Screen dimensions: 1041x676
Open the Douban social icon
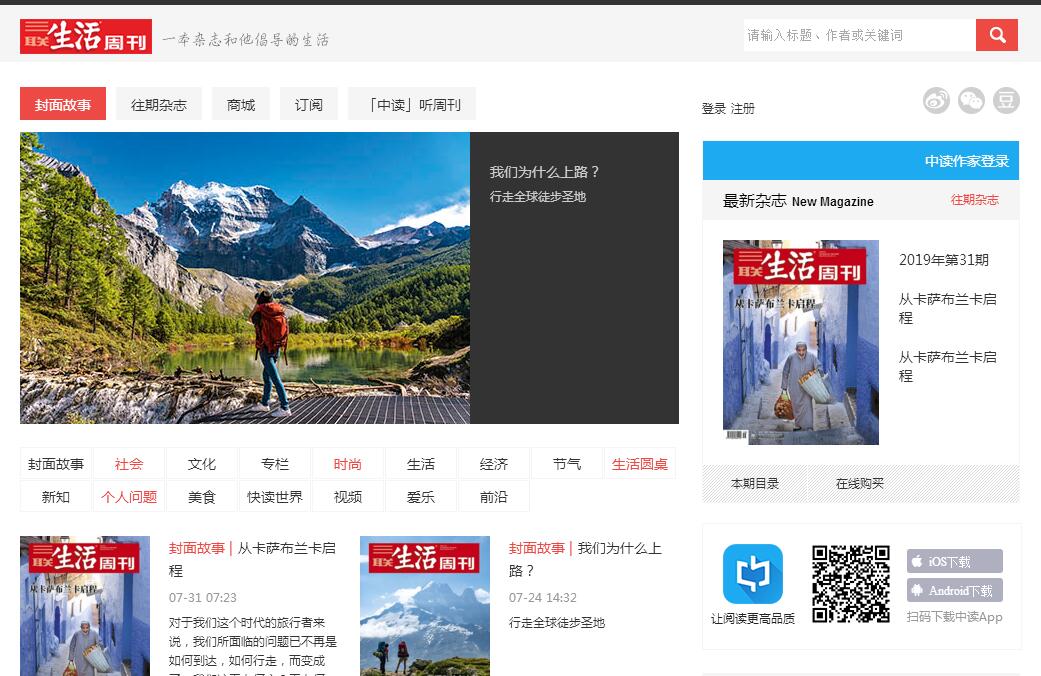point(1006,100)
